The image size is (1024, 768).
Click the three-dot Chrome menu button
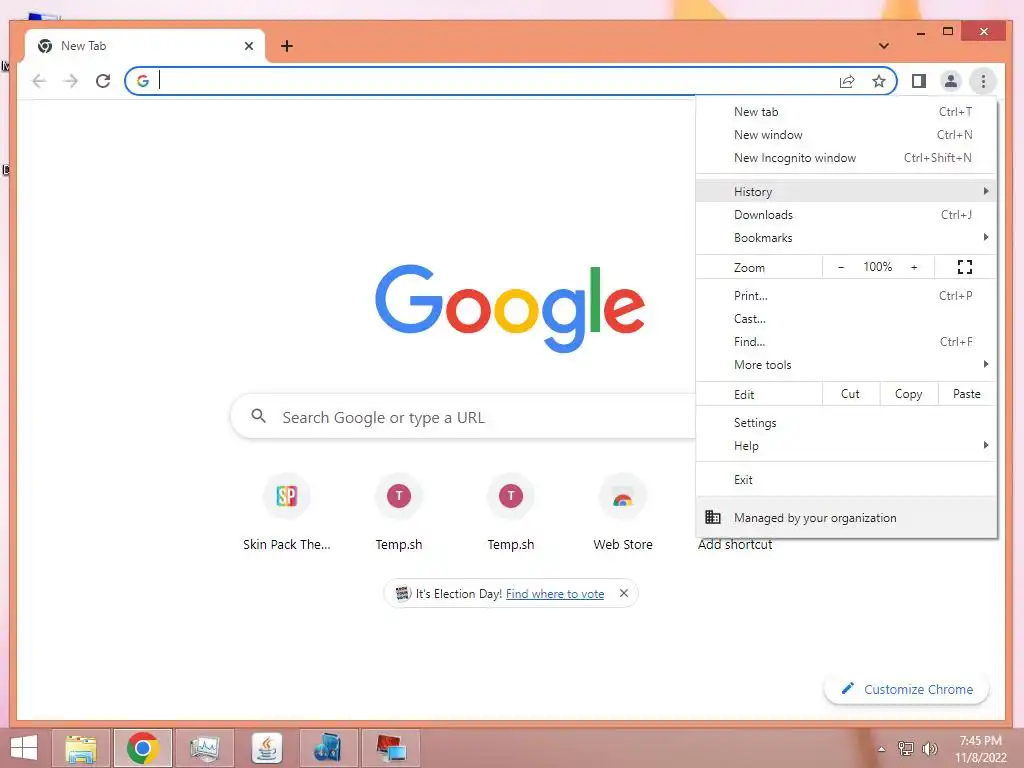pos(983,81)
